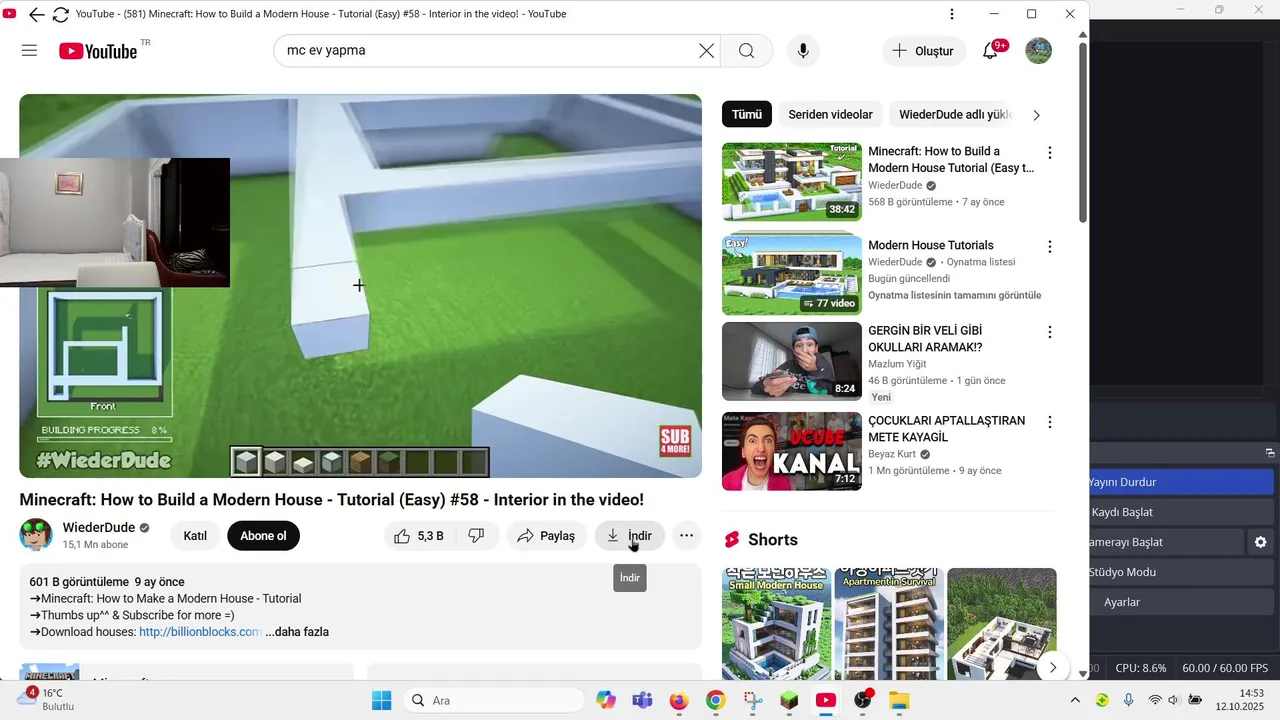This screenshot has width=1280, height=720.
Task: Open the YouTube hamburger guide menu
Action: 29,51
